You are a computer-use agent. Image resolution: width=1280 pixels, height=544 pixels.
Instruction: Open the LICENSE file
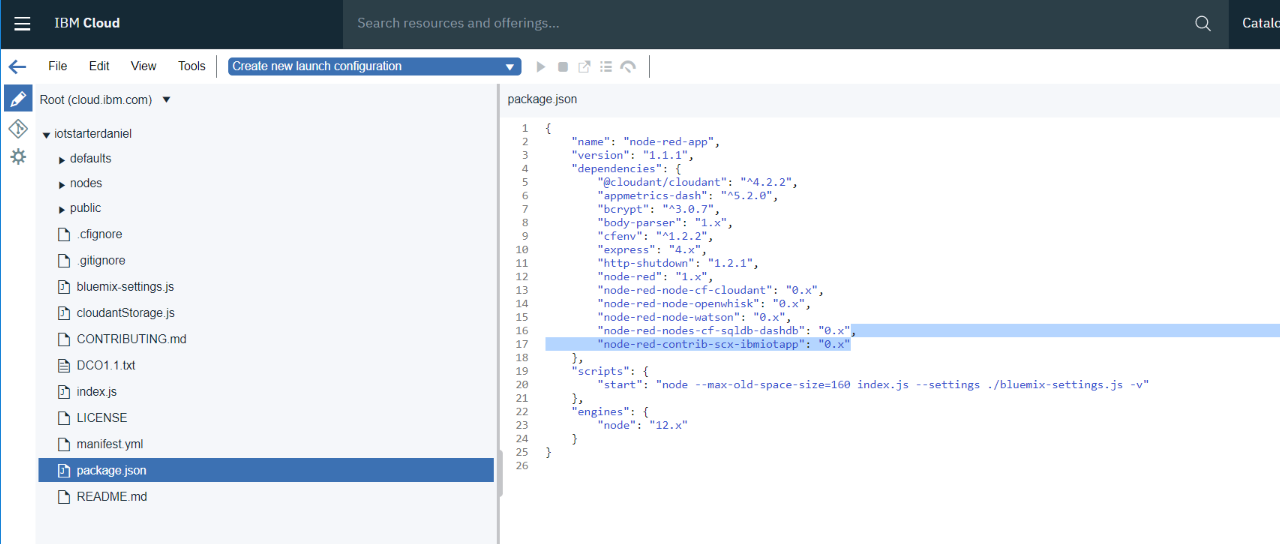click(x=102, y=418)
